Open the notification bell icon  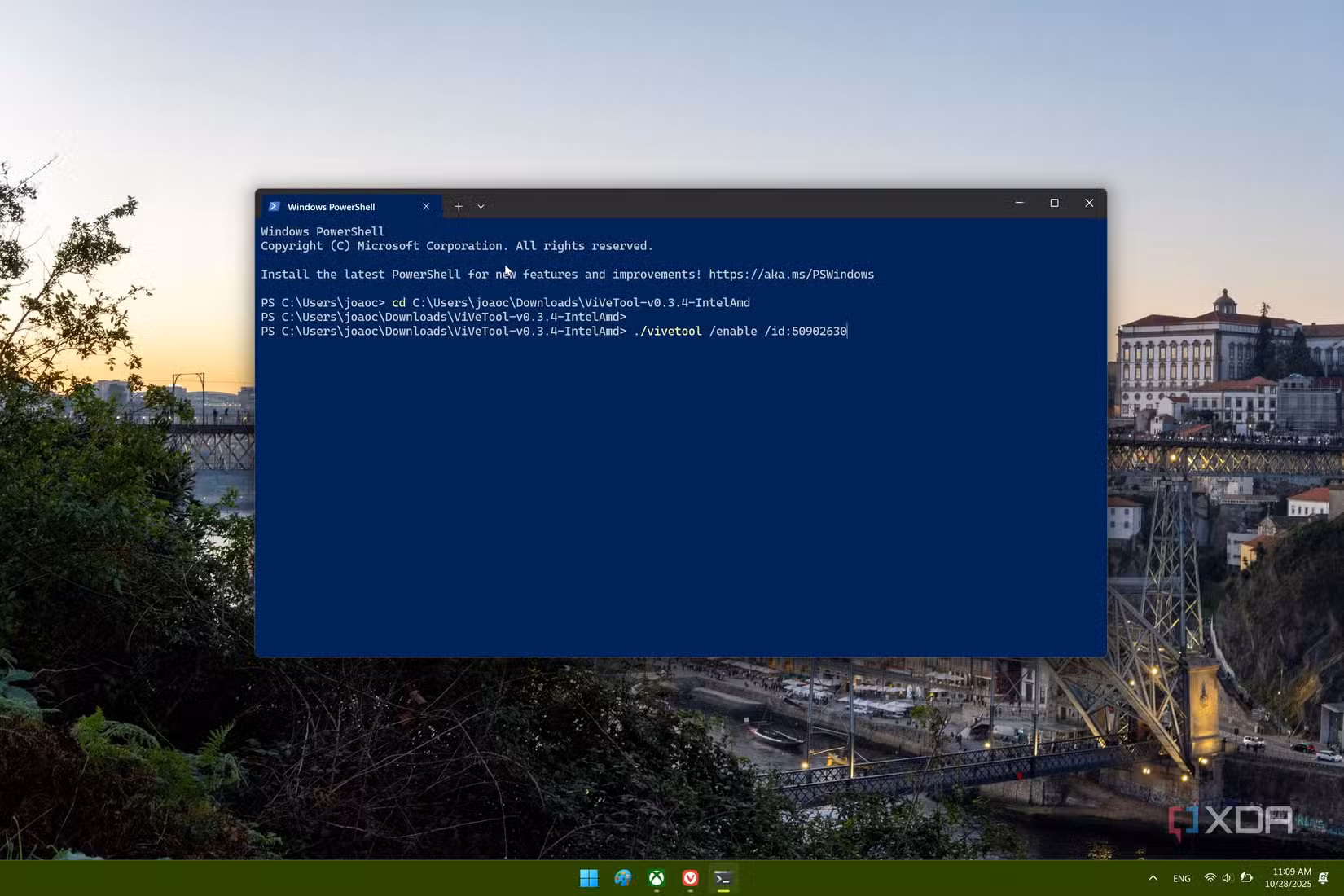tap(1324, 878)
